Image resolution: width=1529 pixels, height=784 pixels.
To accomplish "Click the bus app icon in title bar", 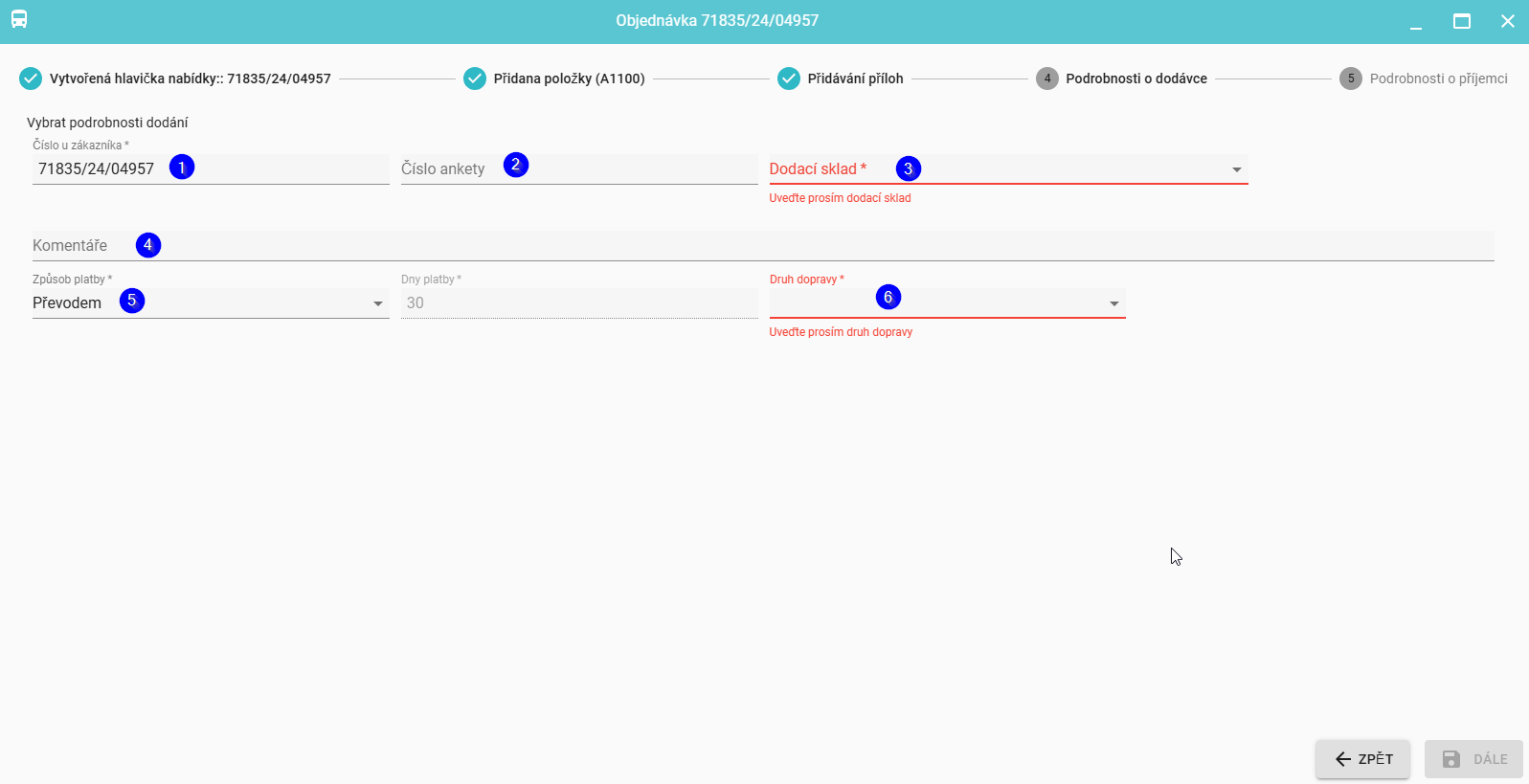I will (19, 19).
